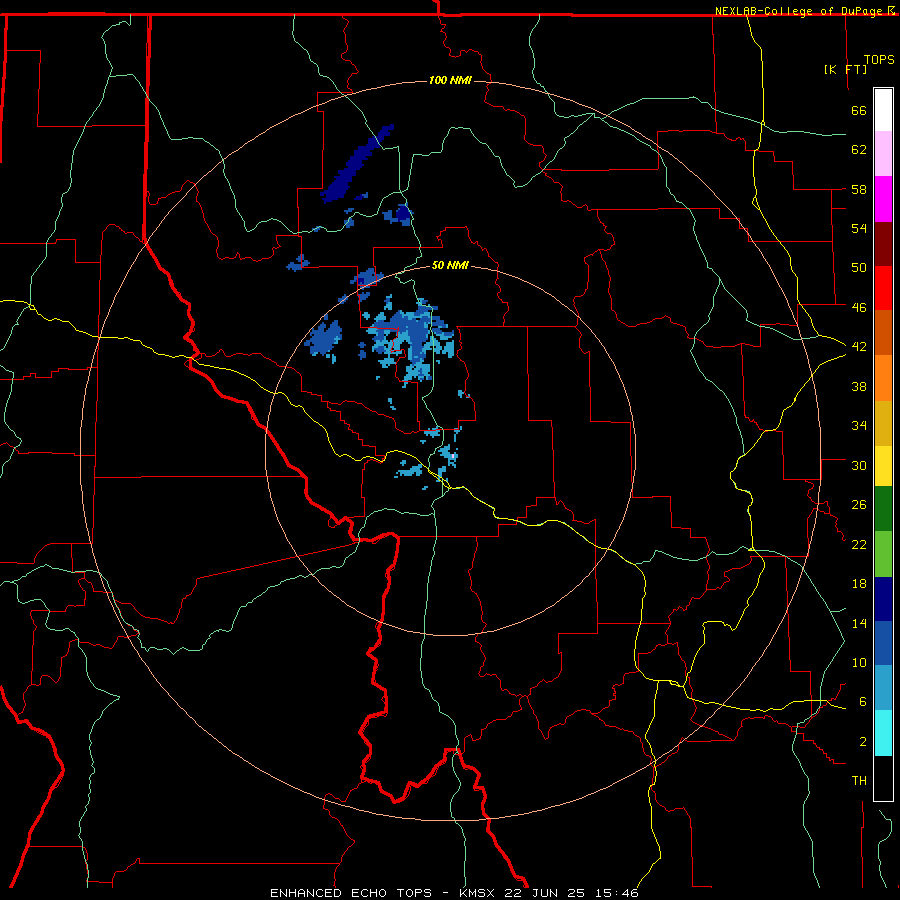The image size is (900, 900).
Task: Click the dark green 26 kft legend swatch
Action: click(x=883, y=509)
